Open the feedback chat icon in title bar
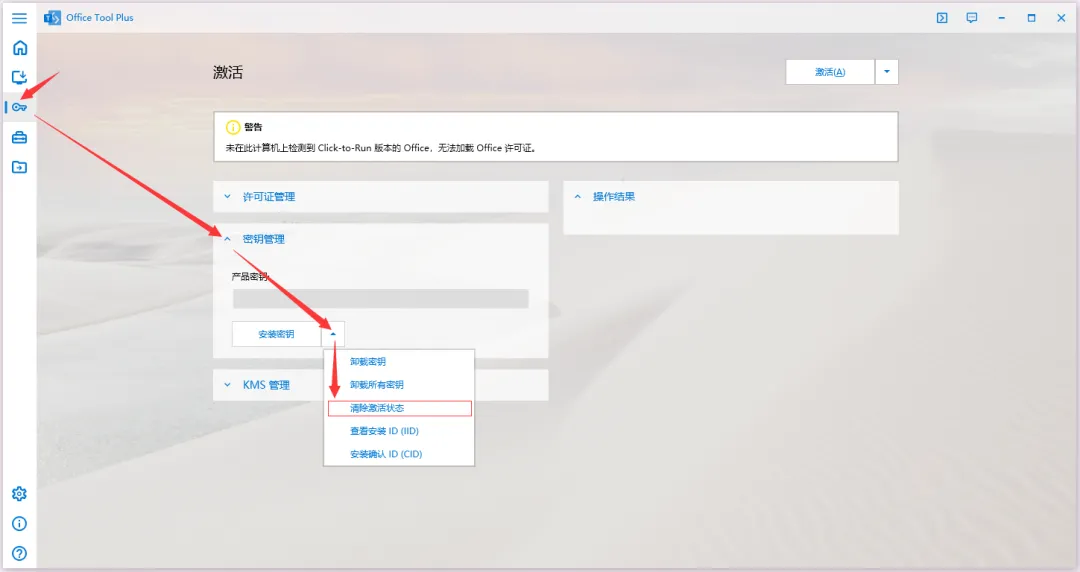The height and width of the screenshot is (572, 1080). click(971, 18)
